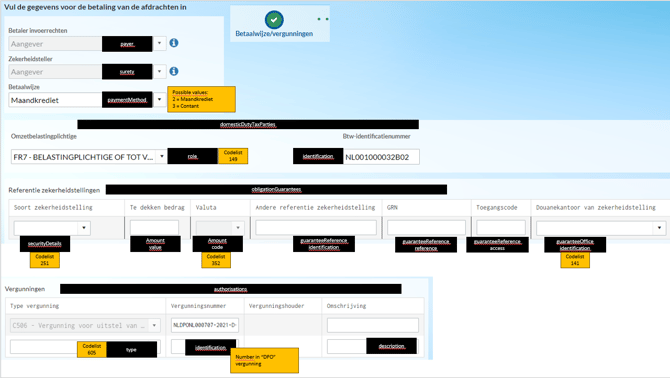The image size is (670, 378).
Task: Click the Omschrijving column header
Action: [347, 306]
